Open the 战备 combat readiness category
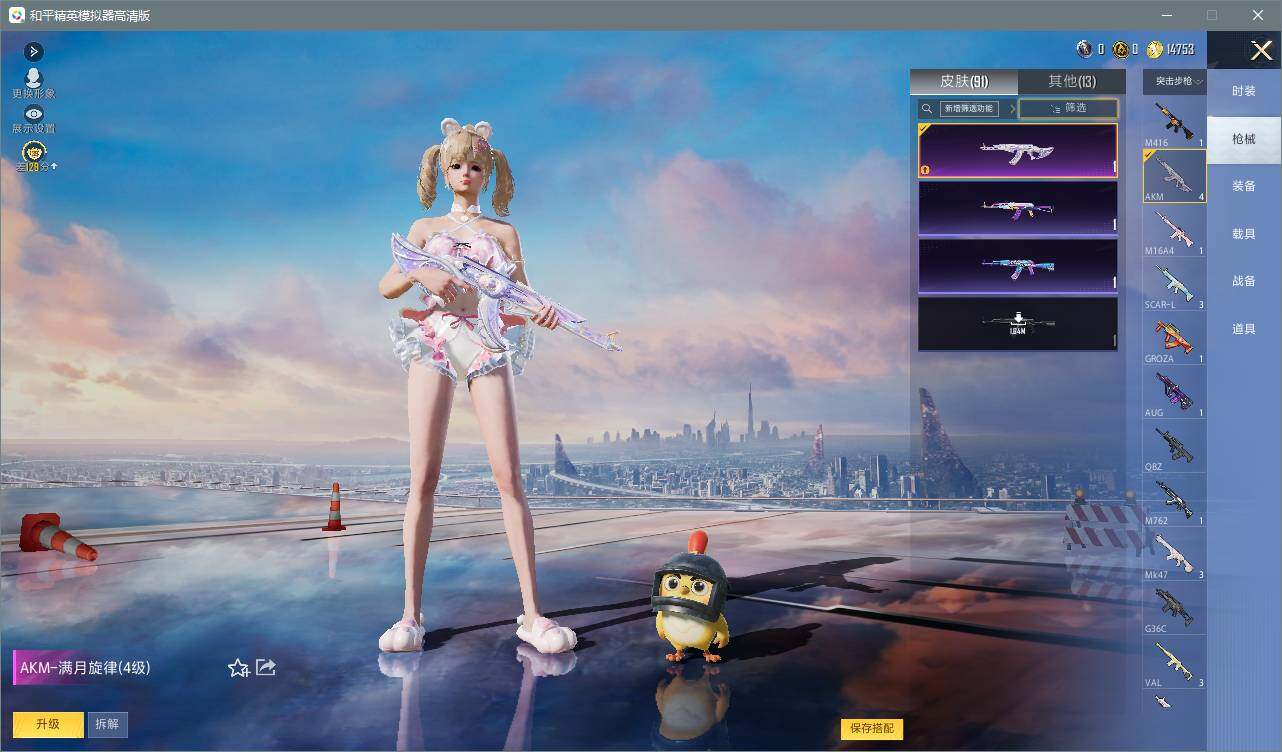Image resolution: width=1282 pixels, height=752 pixels. coord(1244,281)
